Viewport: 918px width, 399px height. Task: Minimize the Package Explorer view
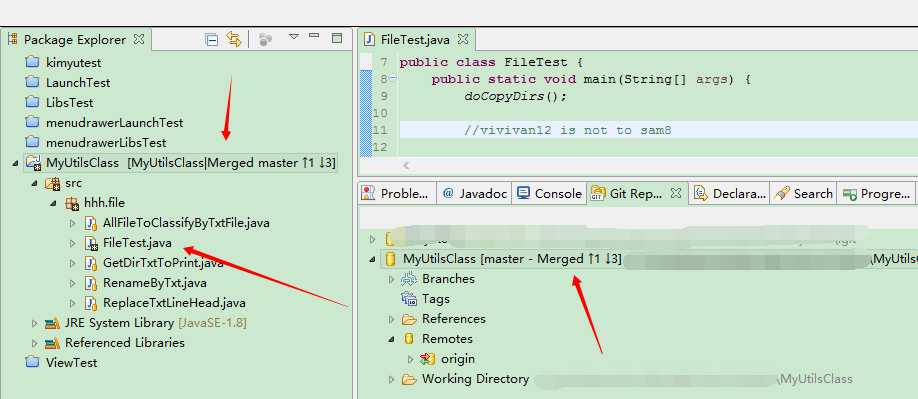[314, 36]
